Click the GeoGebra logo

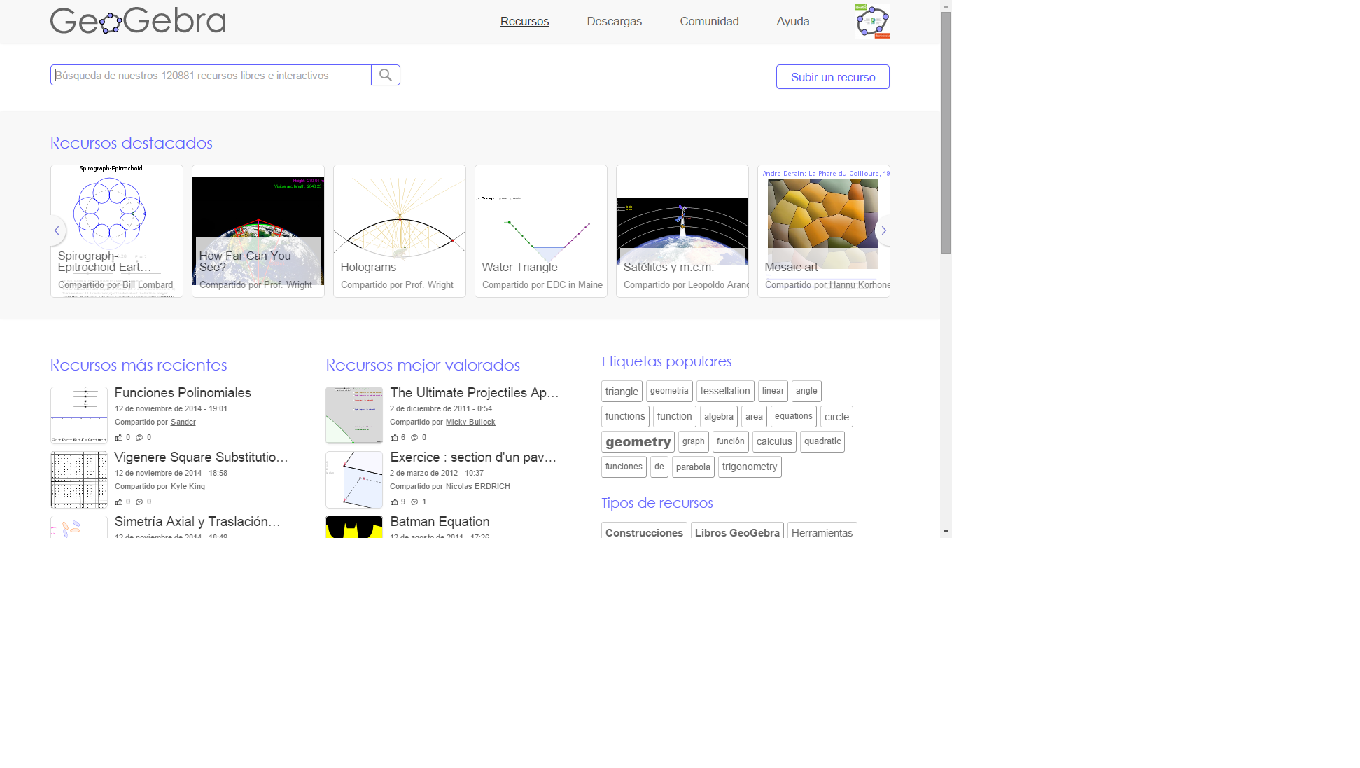[138, 21]
